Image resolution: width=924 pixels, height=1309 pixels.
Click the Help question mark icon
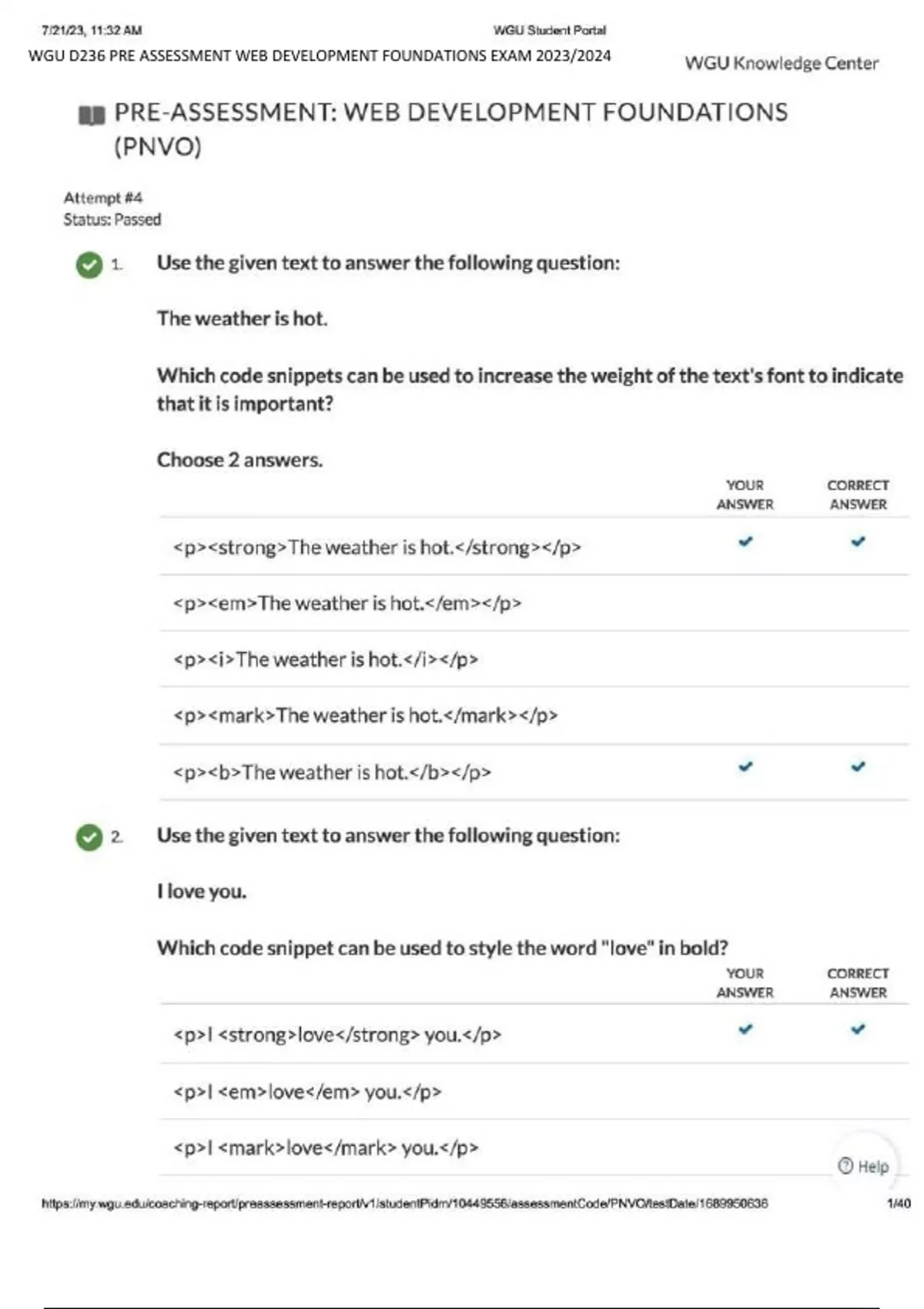[845, 1166]
